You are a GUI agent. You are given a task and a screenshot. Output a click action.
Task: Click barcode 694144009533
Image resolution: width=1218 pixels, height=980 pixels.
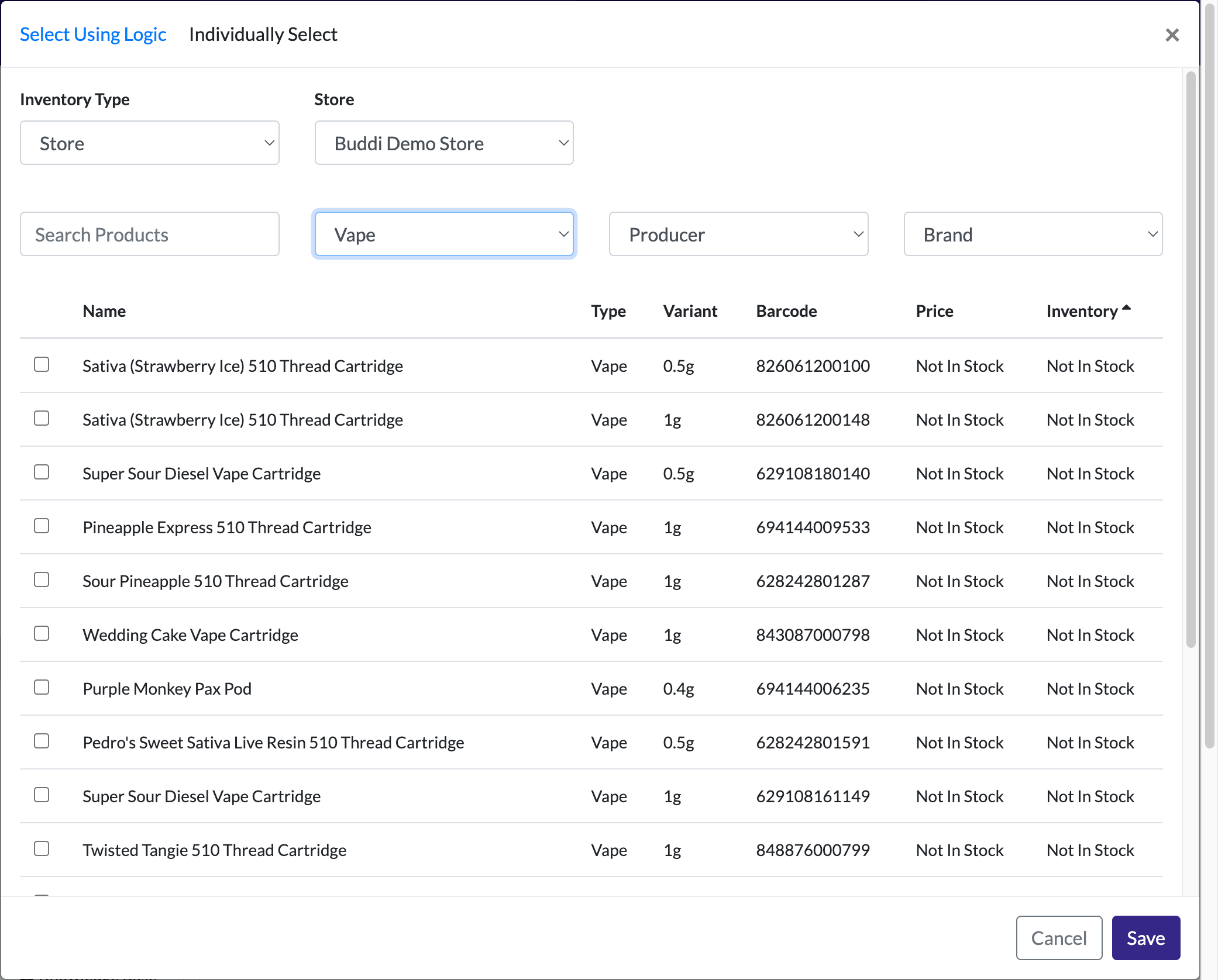[x=813, y=527]
